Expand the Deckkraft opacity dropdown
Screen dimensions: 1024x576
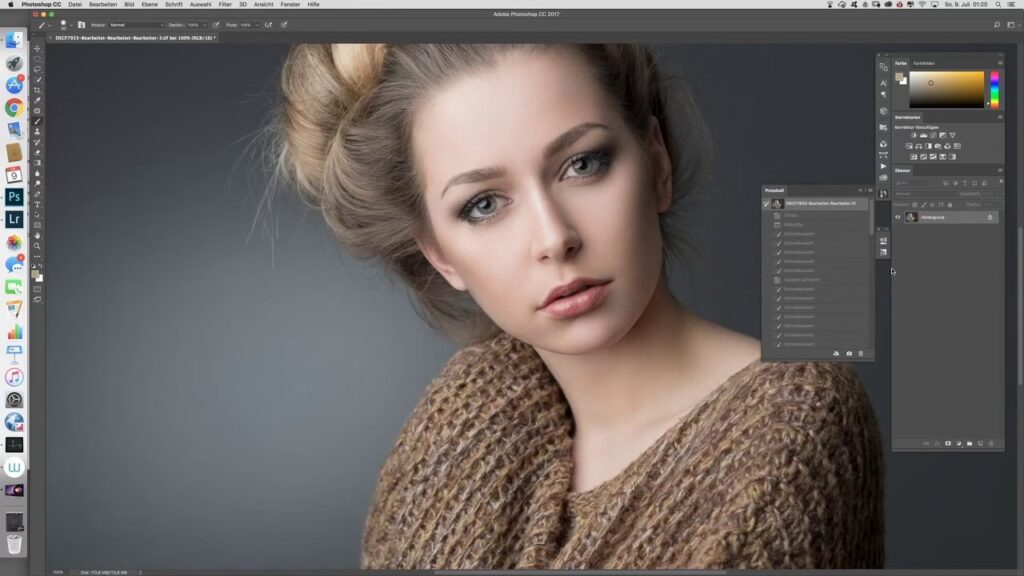tap(207, 24)
